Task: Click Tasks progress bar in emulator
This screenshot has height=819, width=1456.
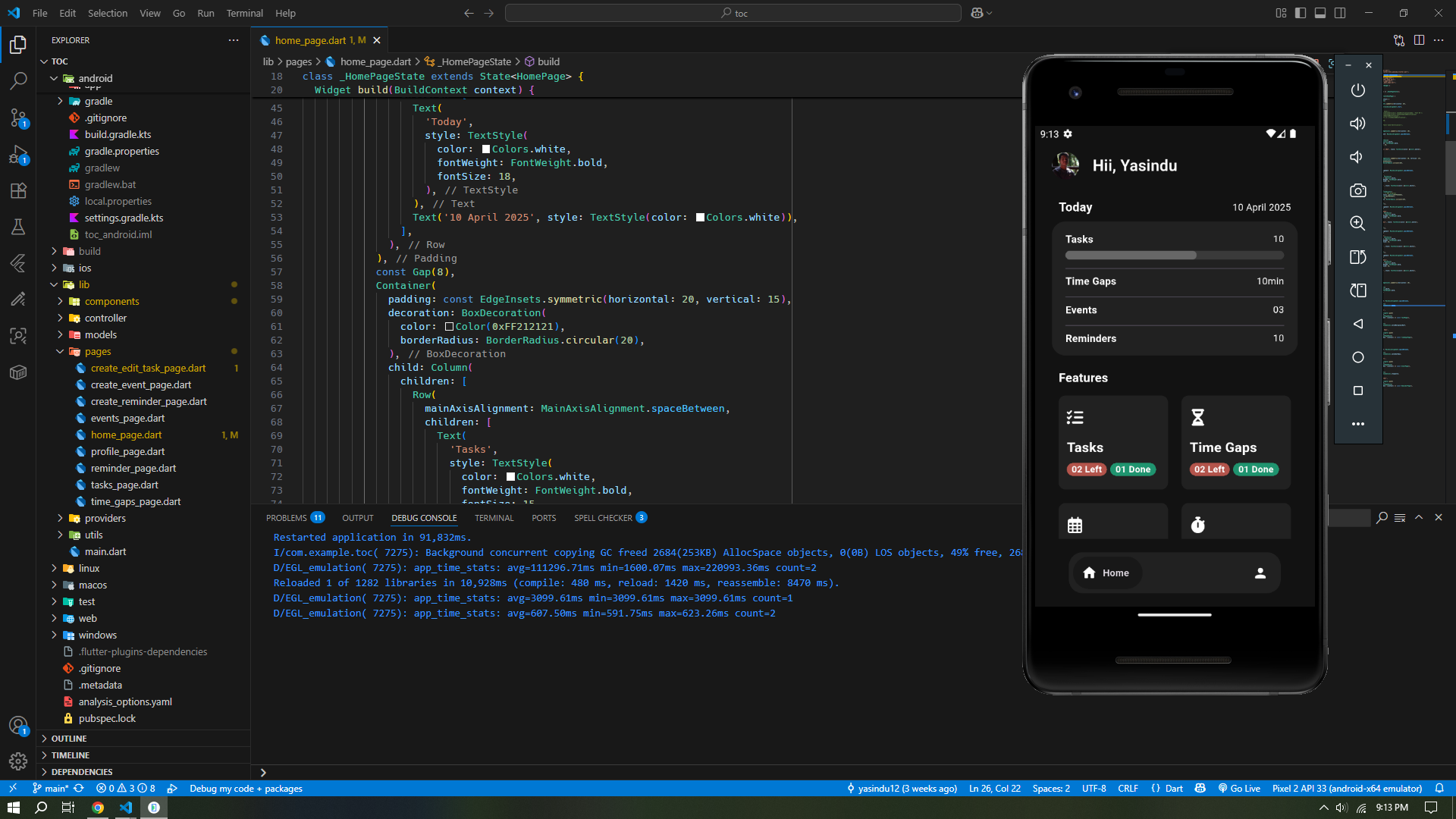Action: pos(1174,256)
